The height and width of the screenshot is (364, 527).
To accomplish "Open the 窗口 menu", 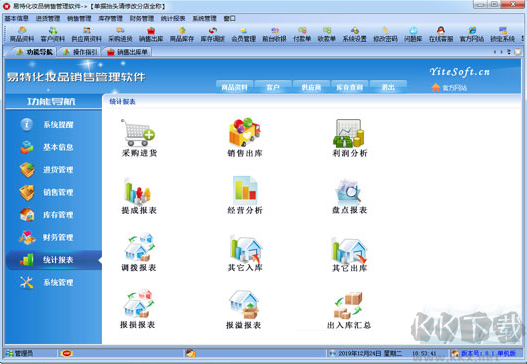I will click(x=229, y=18).
